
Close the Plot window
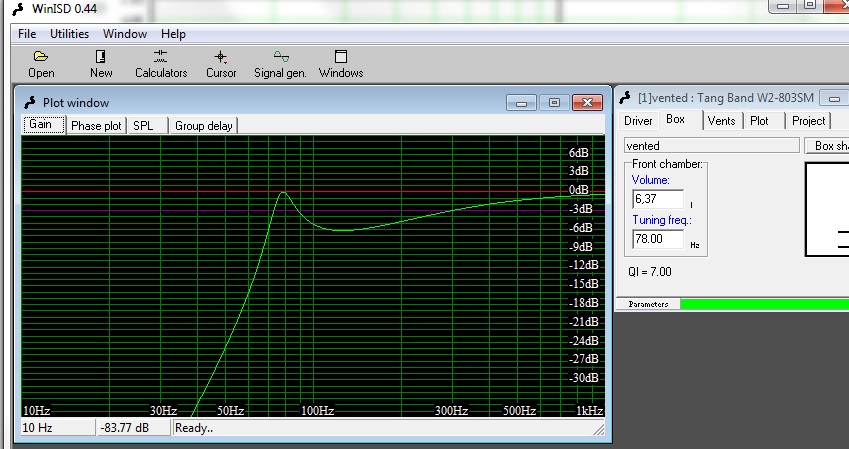pos(587,103)
